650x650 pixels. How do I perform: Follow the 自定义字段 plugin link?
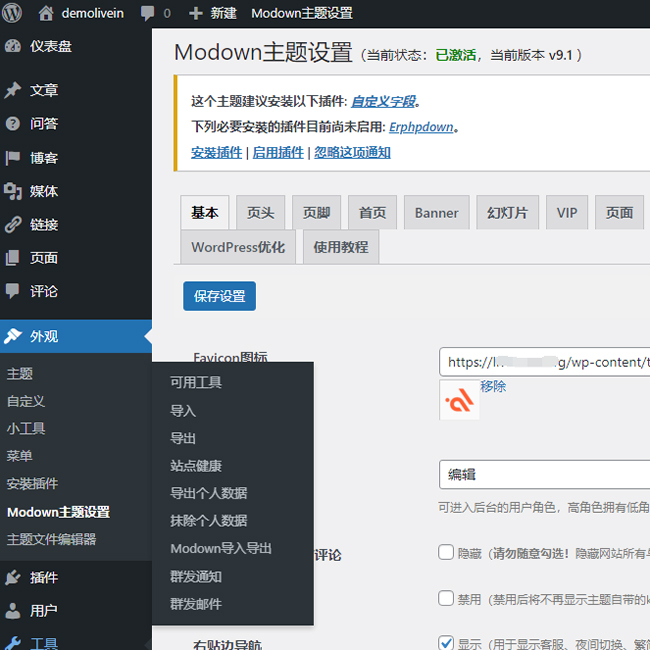coord(383,101)
